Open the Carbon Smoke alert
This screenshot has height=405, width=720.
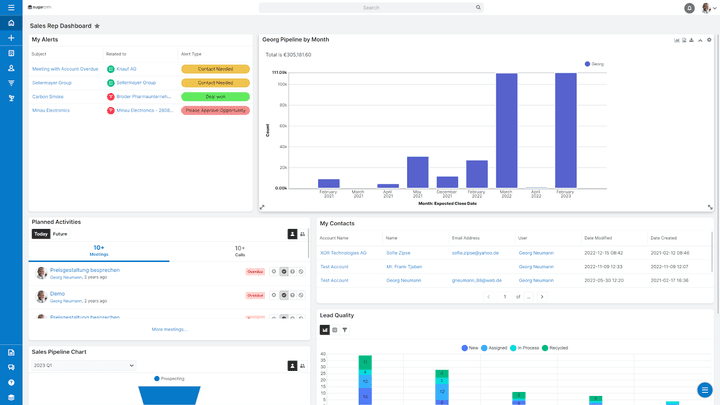tap(48, 96)
